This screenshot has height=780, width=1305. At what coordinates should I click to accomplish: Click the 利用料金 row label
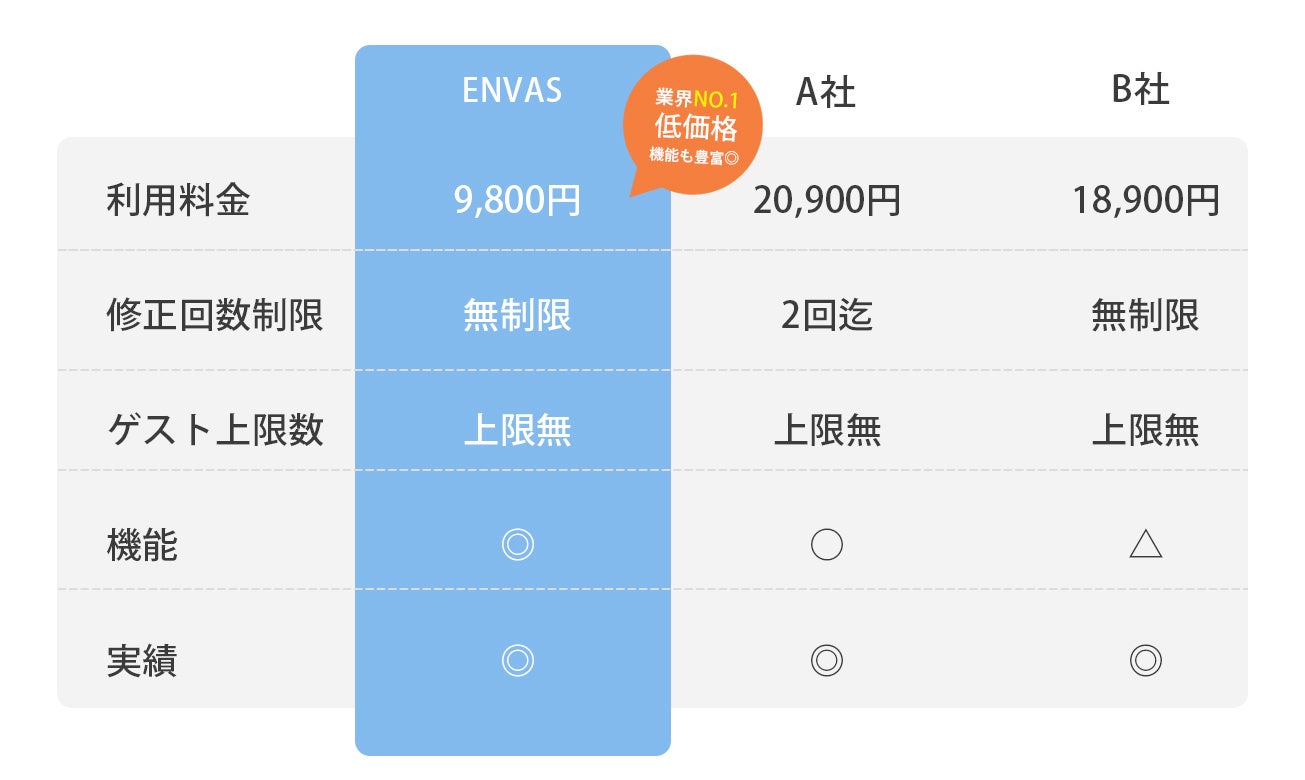point(178,201)
